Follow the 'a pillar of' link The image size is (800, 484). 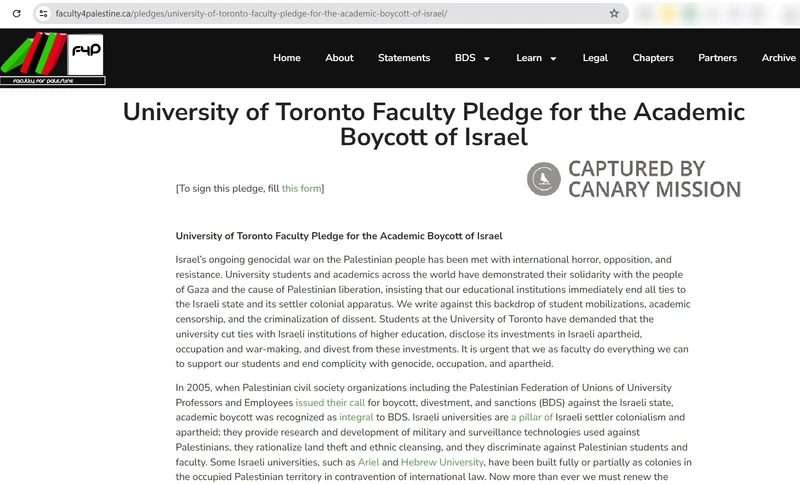pos(532,417)
